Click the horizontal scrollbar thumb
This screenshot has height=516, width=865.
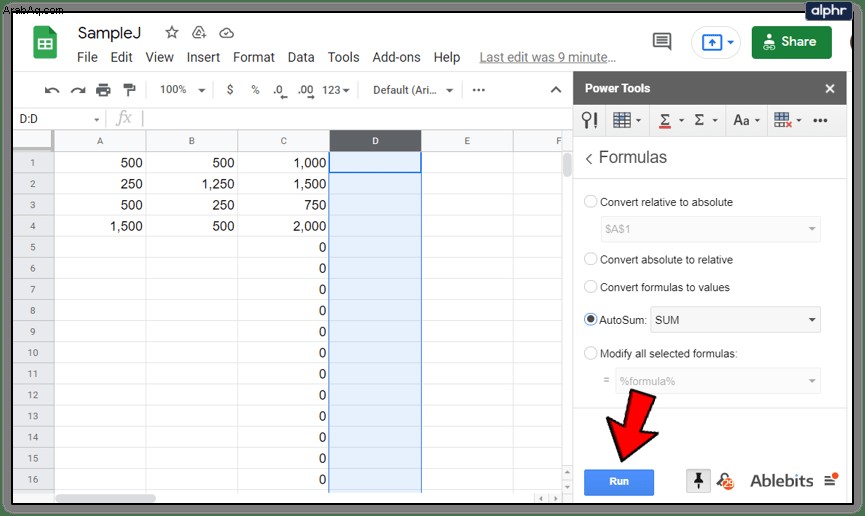click(105, 498)
